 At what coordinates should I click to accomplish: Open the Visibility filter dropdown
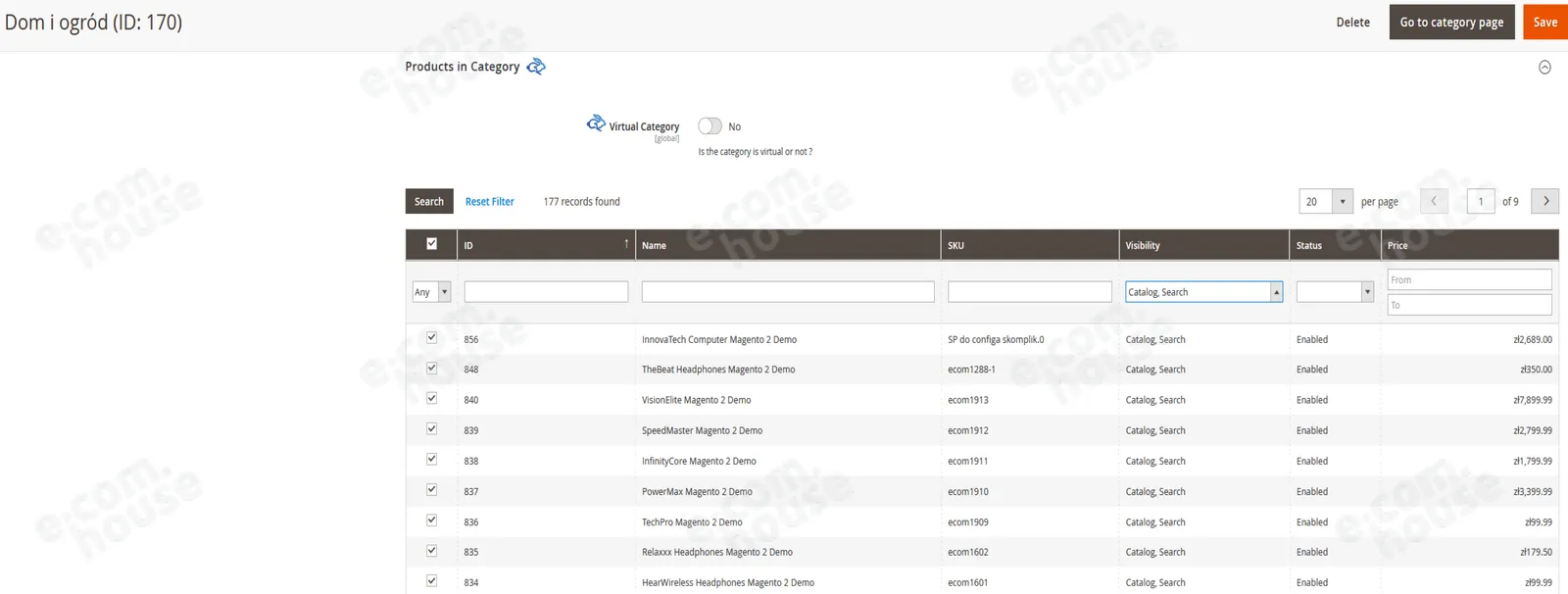click(x=1203, y=292)
